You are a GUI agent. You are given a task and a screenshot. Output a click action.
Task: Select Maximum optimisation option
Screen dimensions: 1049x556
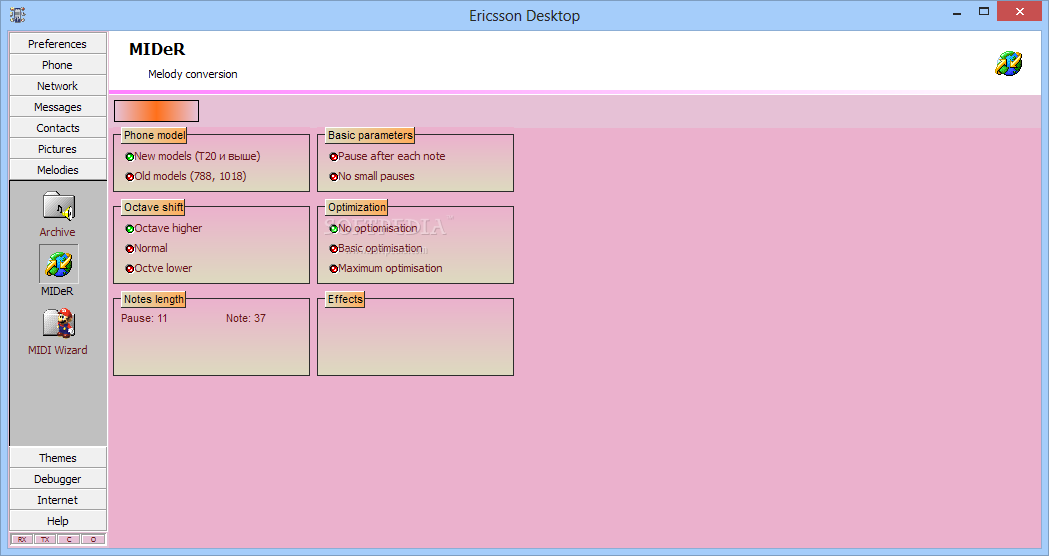(x=386, y=268)
